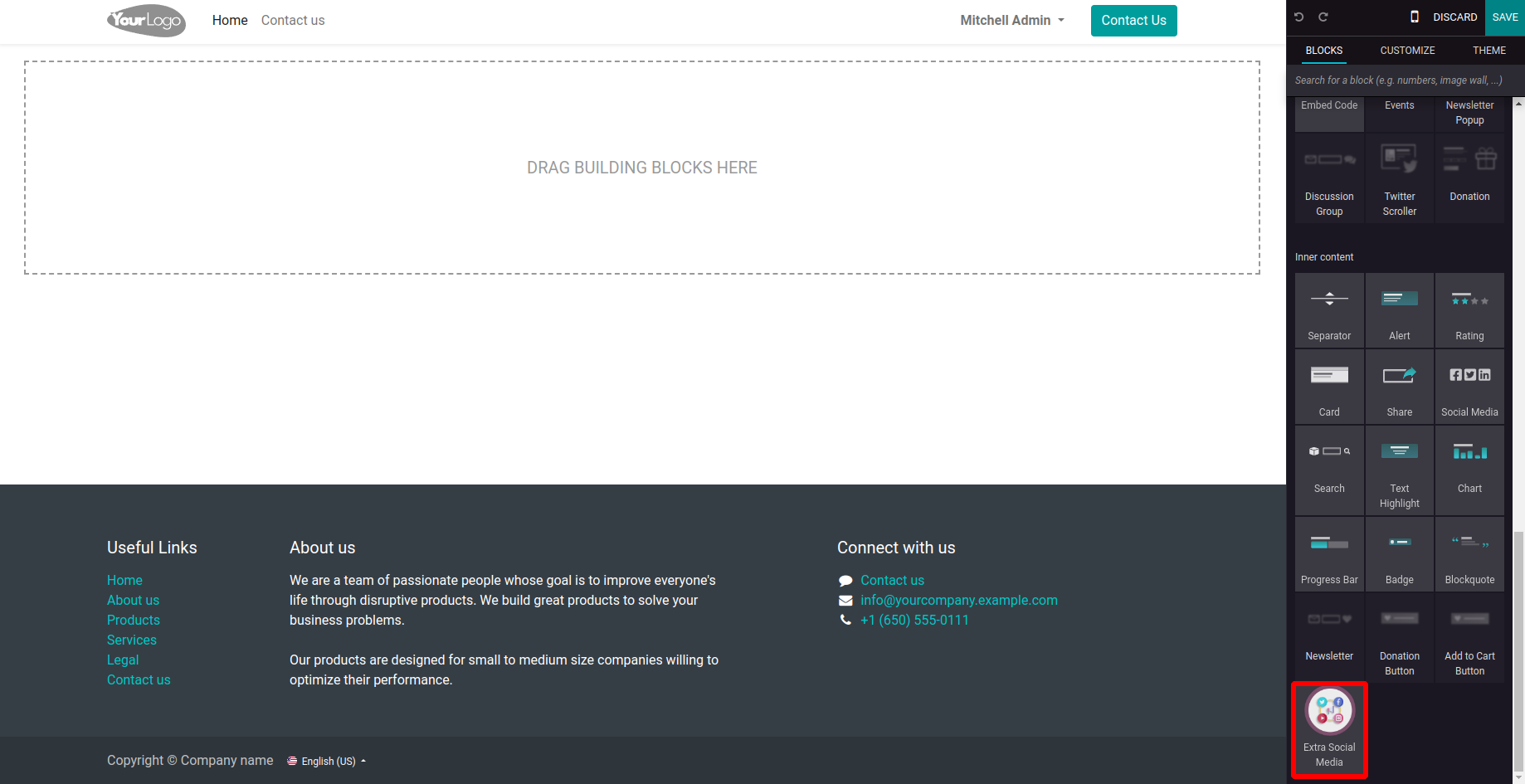1525x784 pixels.
Task: Open the English (US) language selector
Action: coord(326,761)
